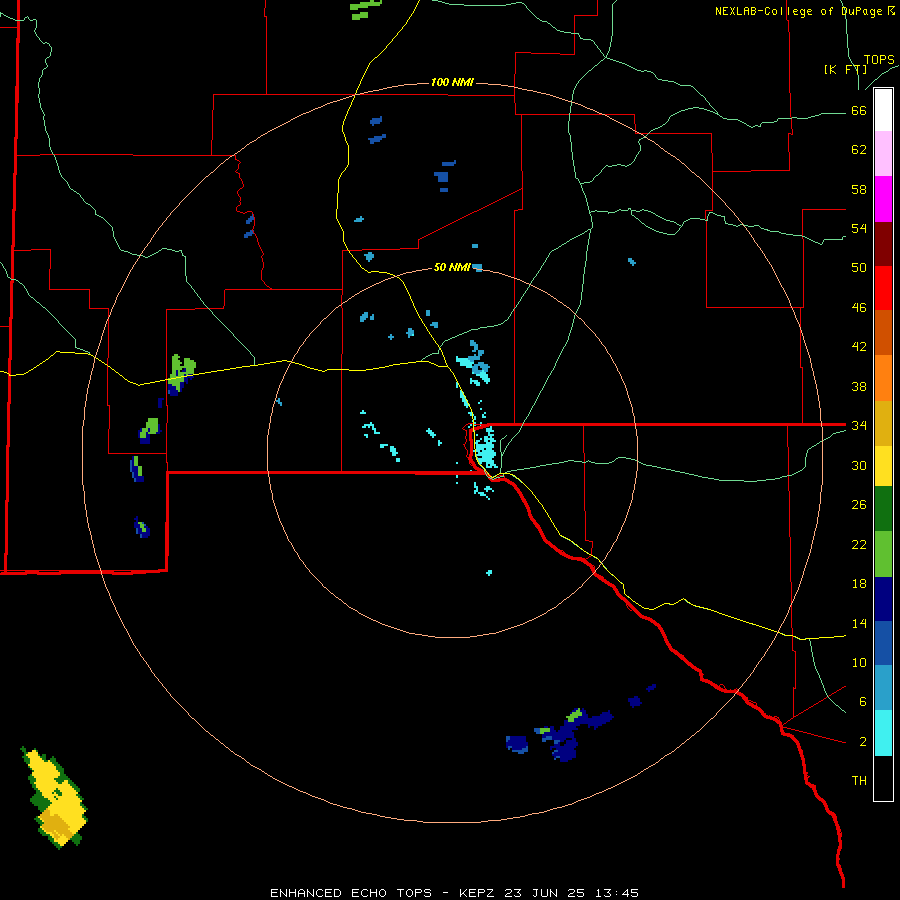Pick the light orange legend swatch

(883, 378)
